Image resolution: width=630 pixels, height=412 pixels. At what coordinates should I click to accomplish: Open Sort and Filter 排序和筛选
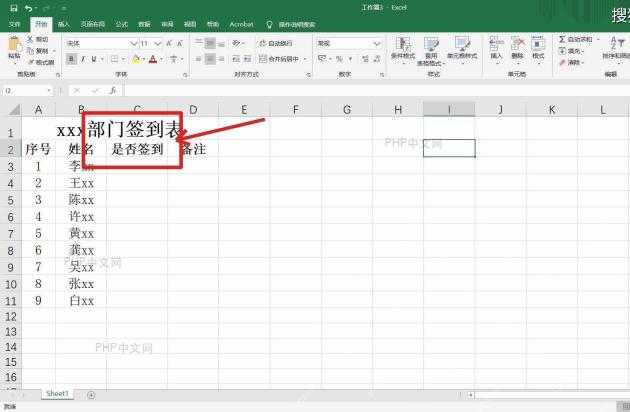(618, 48)
